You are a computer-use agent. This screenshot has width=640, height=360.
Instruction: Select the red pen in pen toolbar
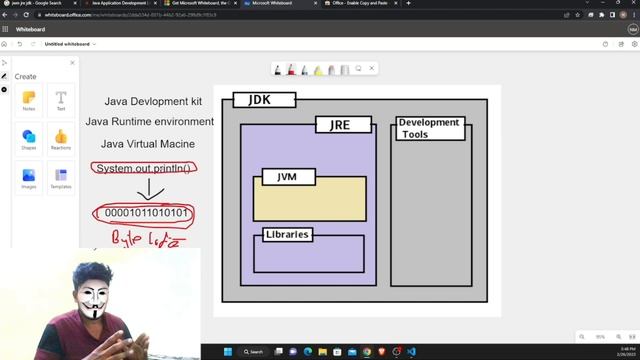pyautogui.click(x=291, y=70)
